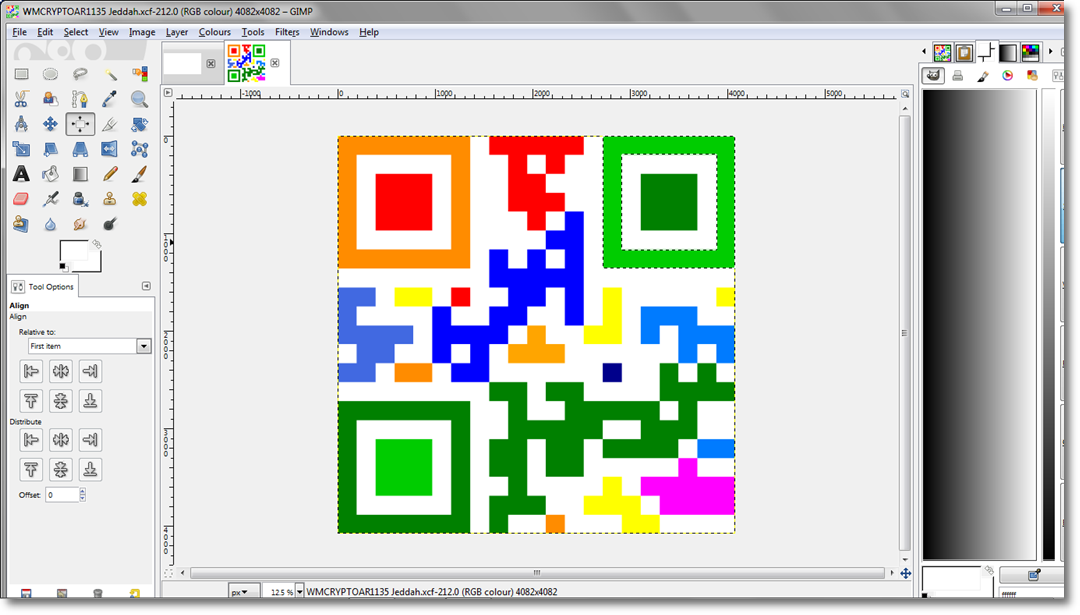1080x615 pixels.
Task: Open the Select menu
Action: pos(76,32)
